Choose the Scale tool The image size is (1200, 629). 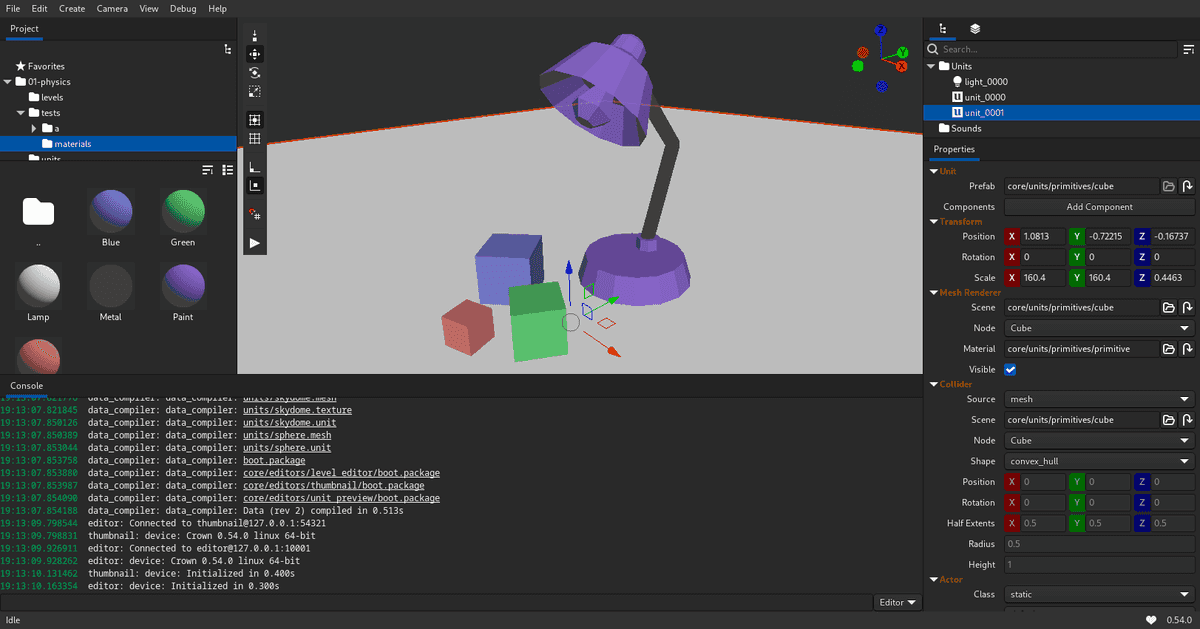(255, 91)
